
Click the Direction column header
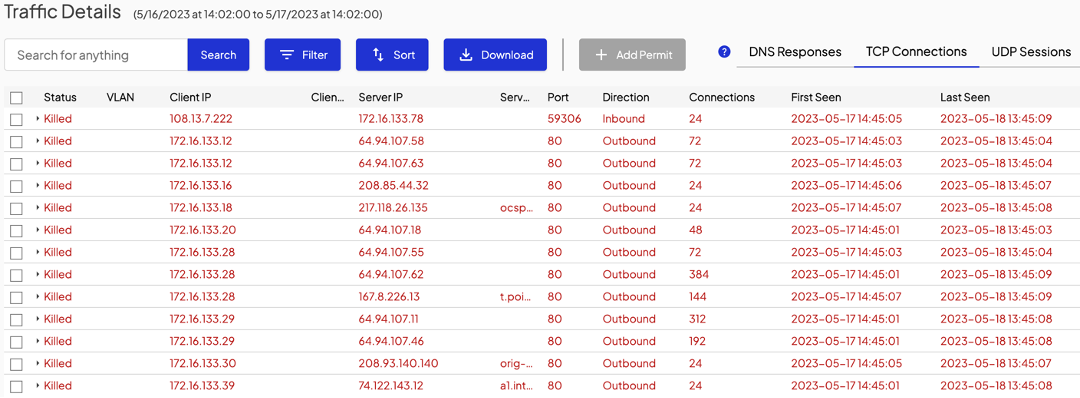pos(625,97)
